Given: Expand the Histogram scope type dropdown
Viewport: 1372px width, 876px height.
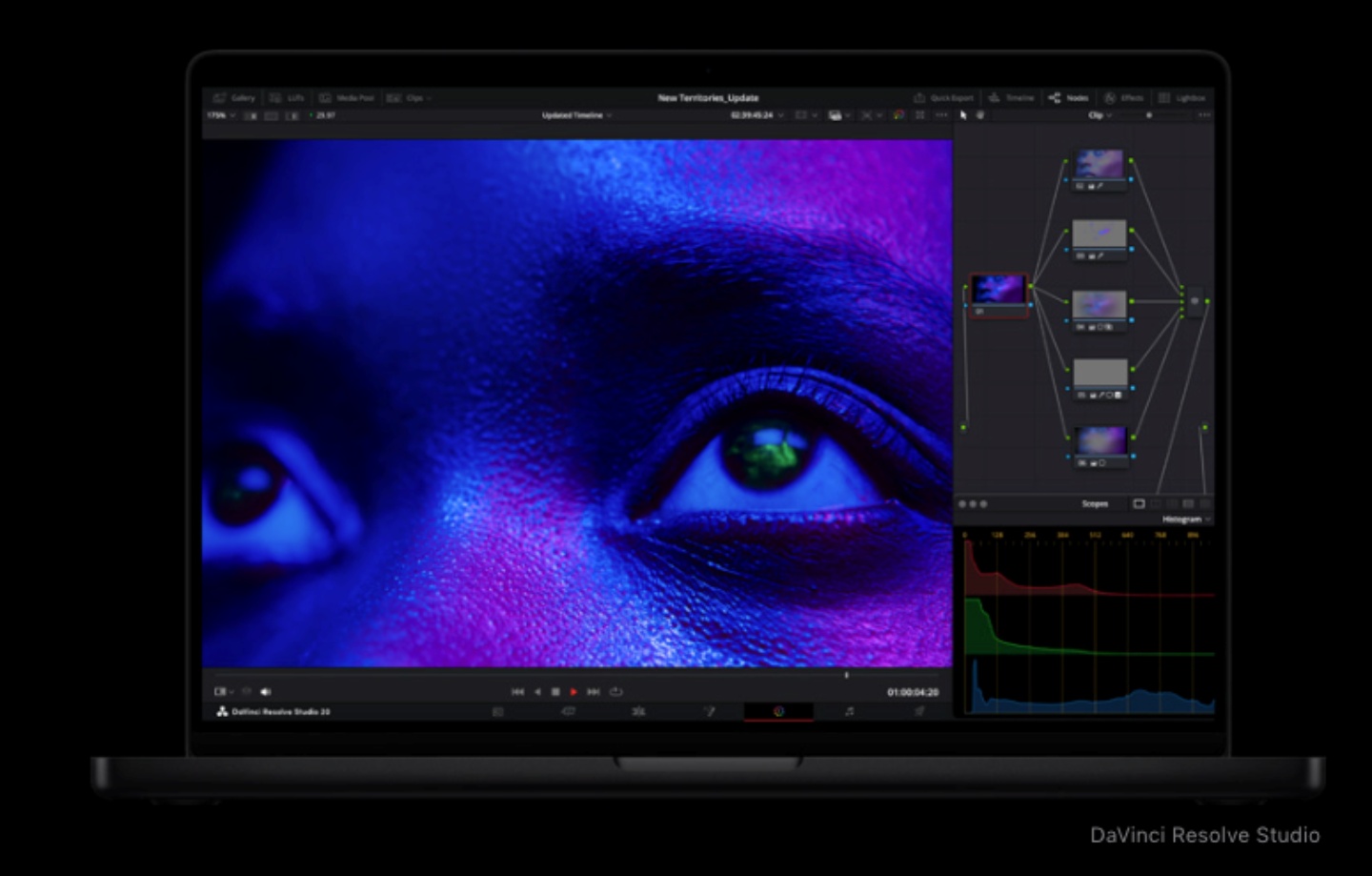Looking at the screenshot, I should click(1186, 519).
